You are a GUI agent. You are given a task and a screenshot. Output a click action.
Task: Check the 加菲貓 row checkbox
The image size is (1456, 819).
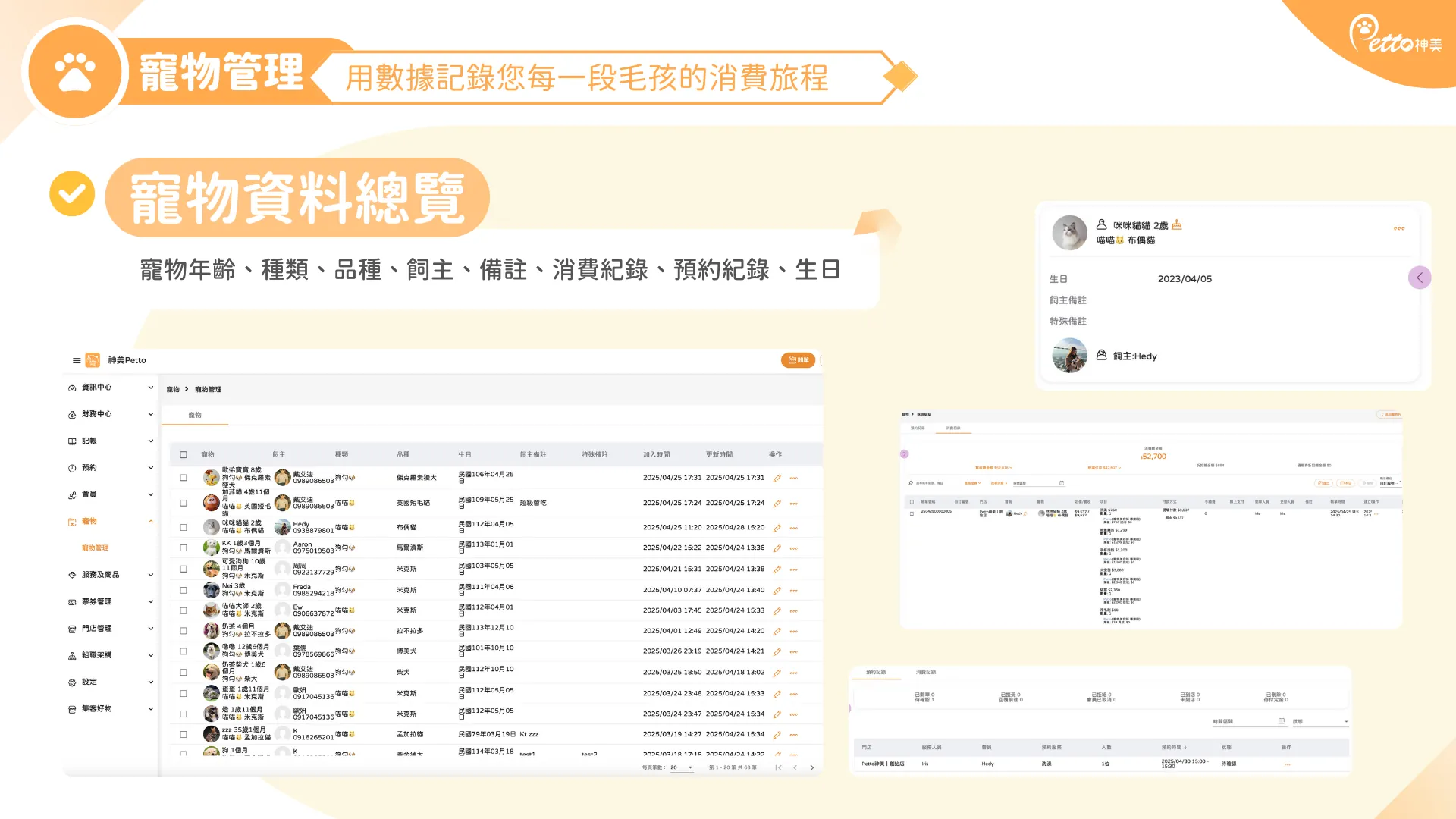(x=184, y=504)
